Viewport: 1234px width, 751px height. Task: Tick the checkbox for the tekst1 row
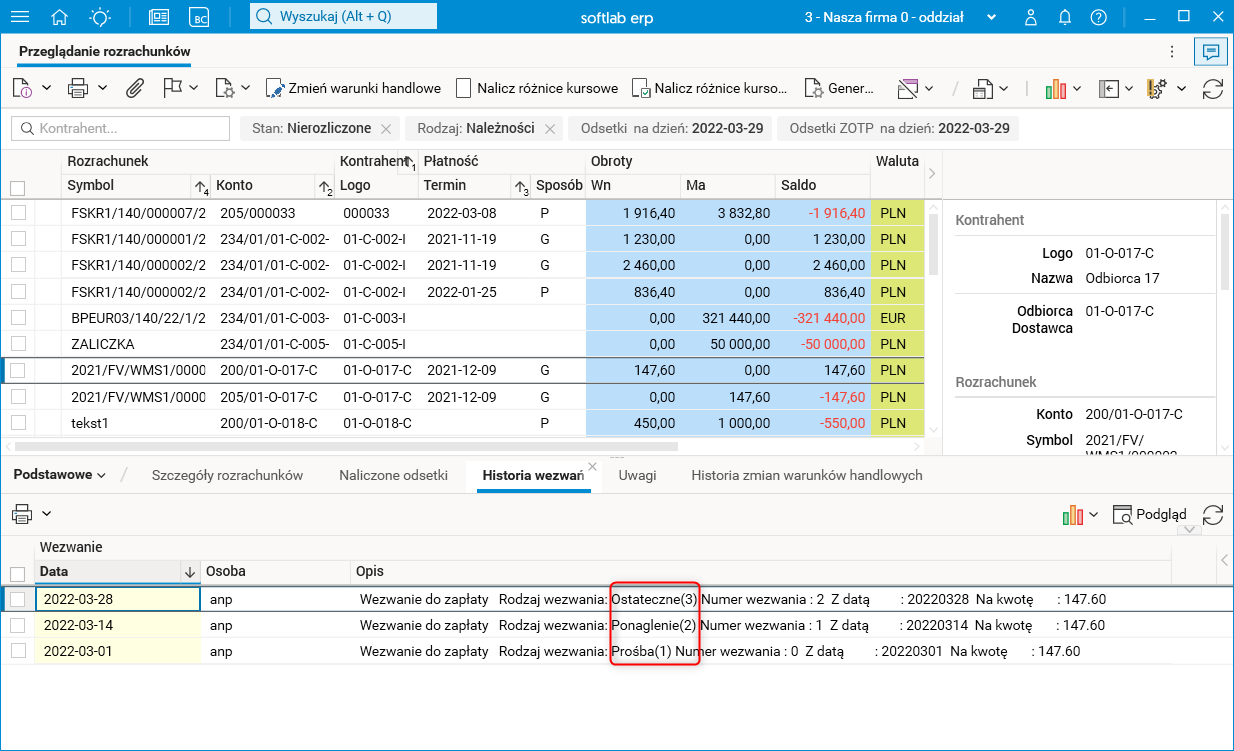(18, 423)
